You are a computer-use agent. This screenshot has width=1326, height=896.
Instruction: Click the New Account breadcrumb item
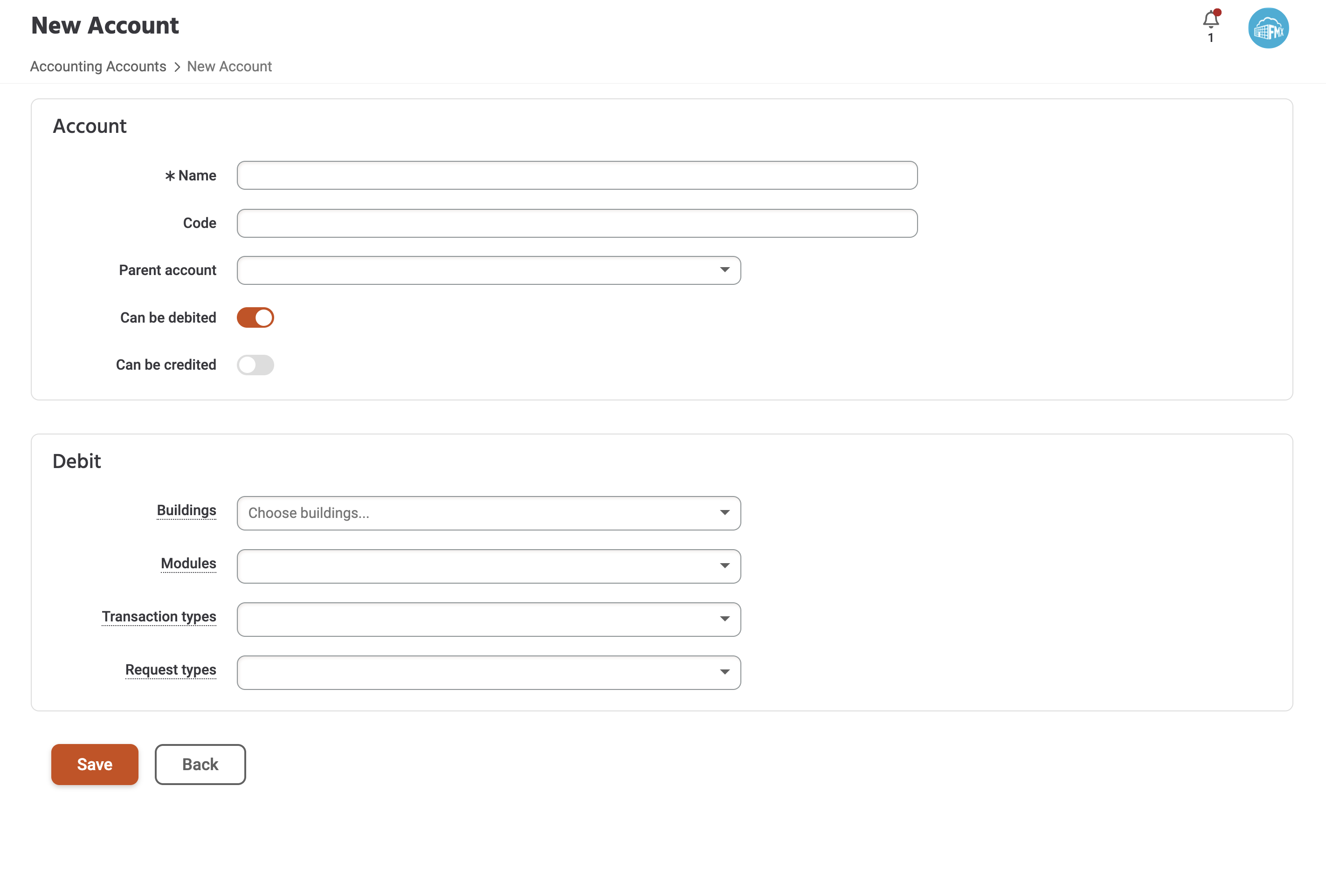coord(229,67)
